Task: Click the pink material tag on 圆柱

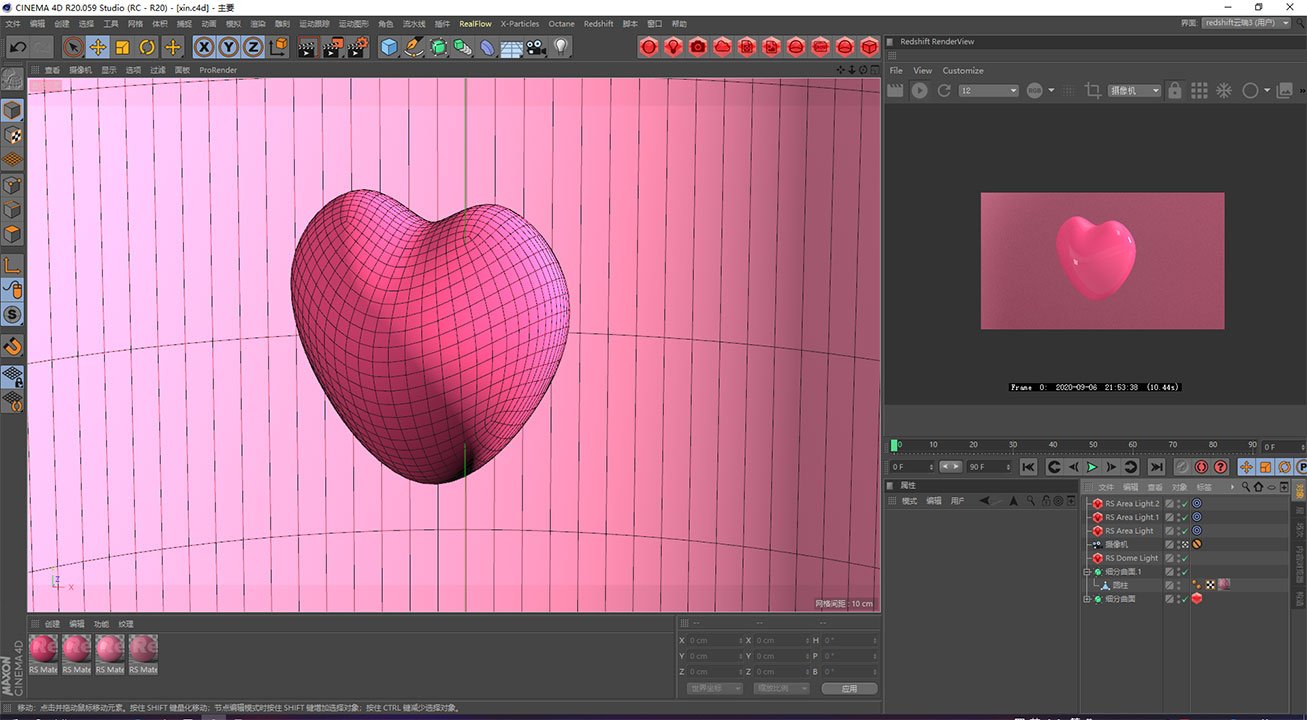Action: click(x=1224, y=585)
